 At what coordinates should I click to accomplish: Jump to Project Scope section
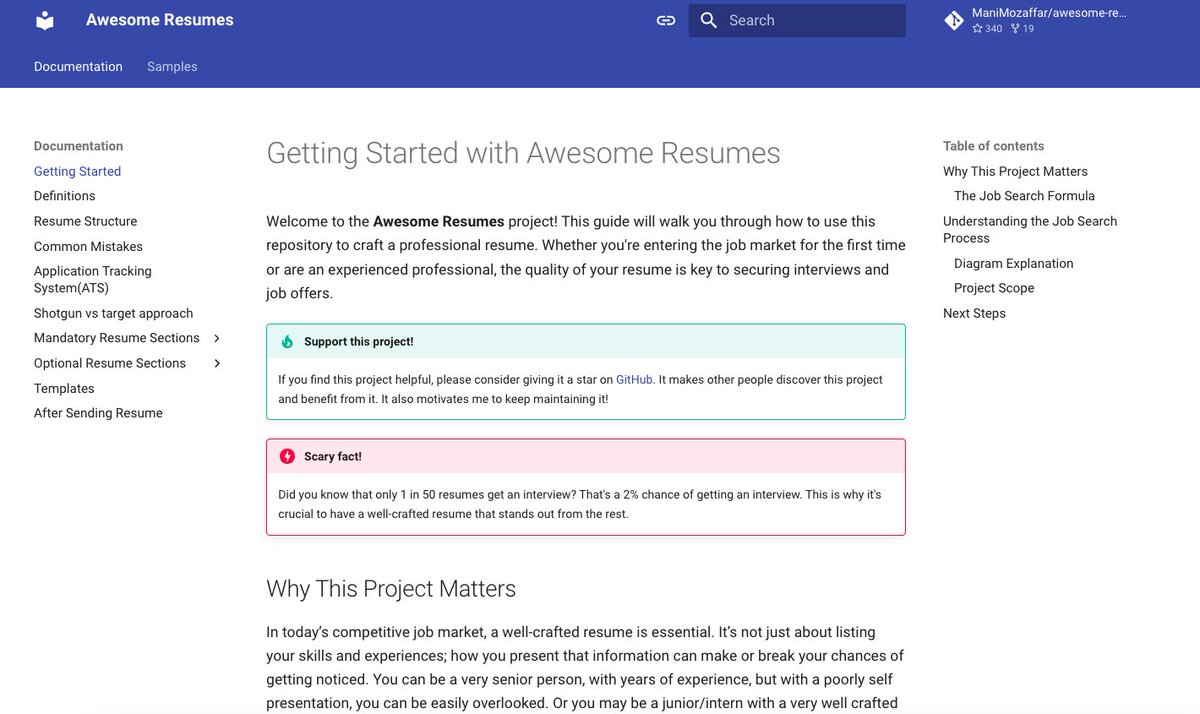(994, 288)
